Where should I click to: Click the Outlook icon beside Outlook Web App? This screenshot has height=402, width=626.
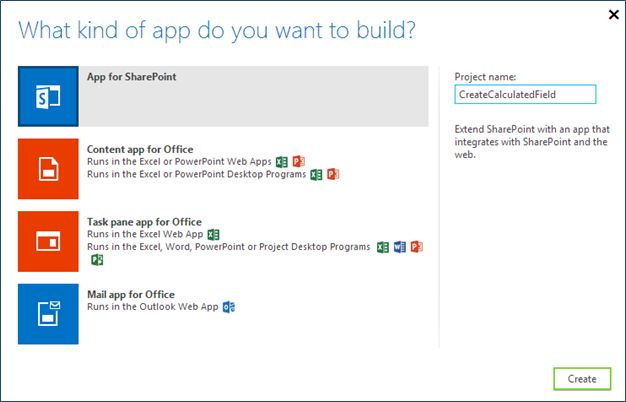[229, 307]
